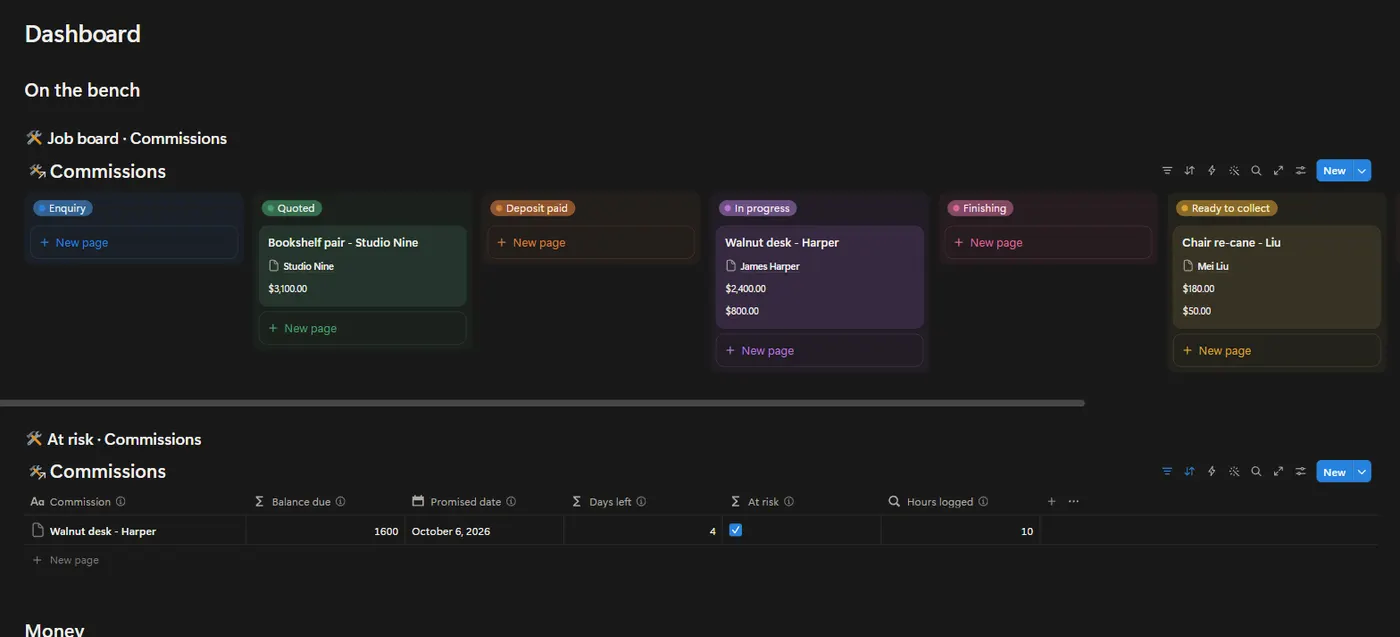Viewport: 1400px width, 637px height.
Task: Click New button in At risk toolbar
Action: pyautogui.click(x=1334, y=472)
